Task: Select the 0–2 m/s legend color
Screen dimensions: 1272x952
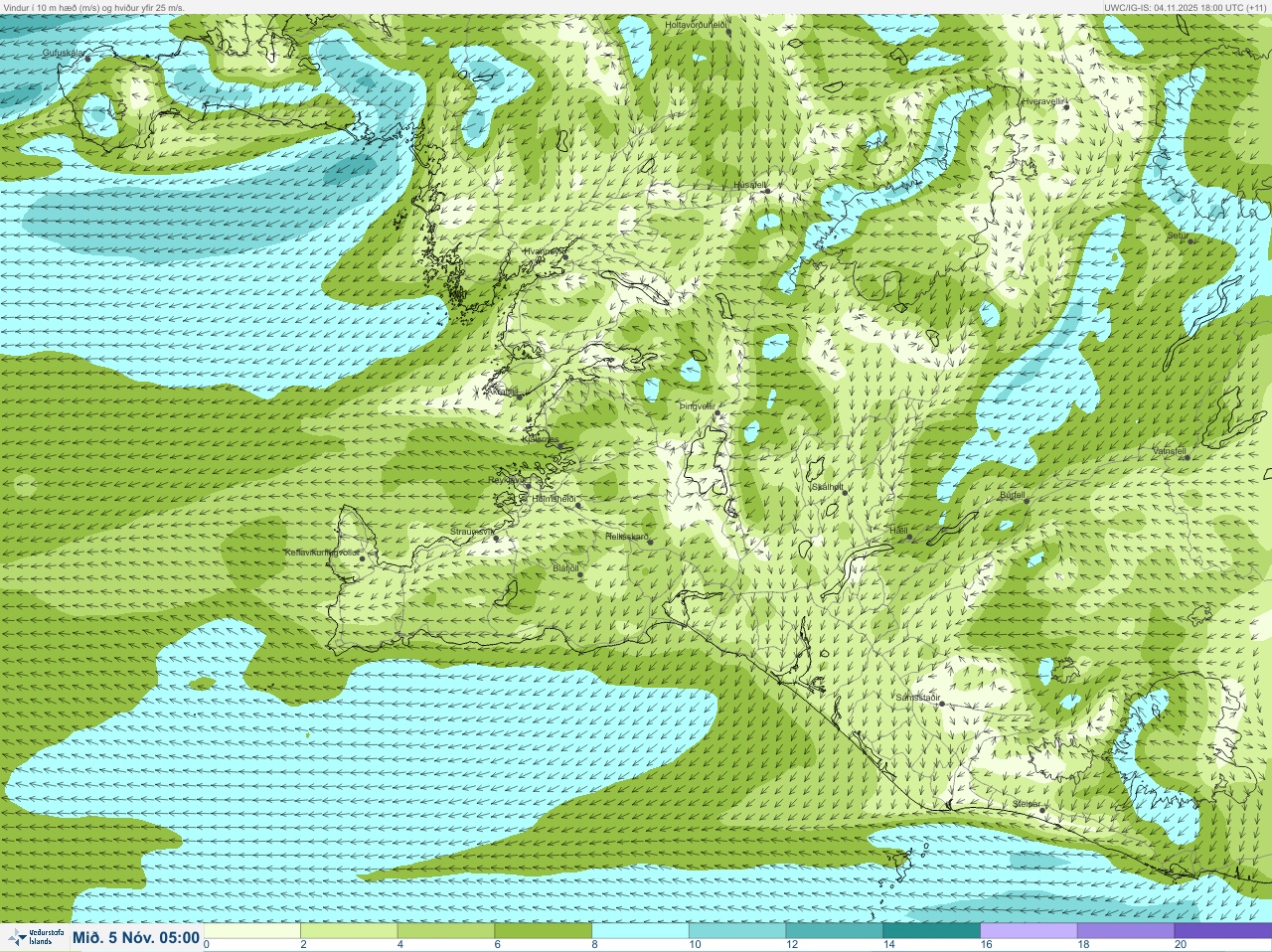Action: click(252, 931)
